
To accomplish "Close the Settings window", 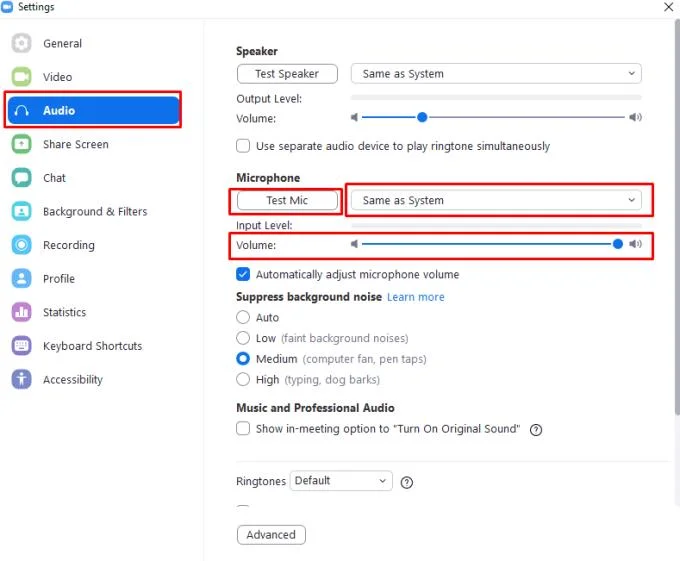I will pos(668,7).
